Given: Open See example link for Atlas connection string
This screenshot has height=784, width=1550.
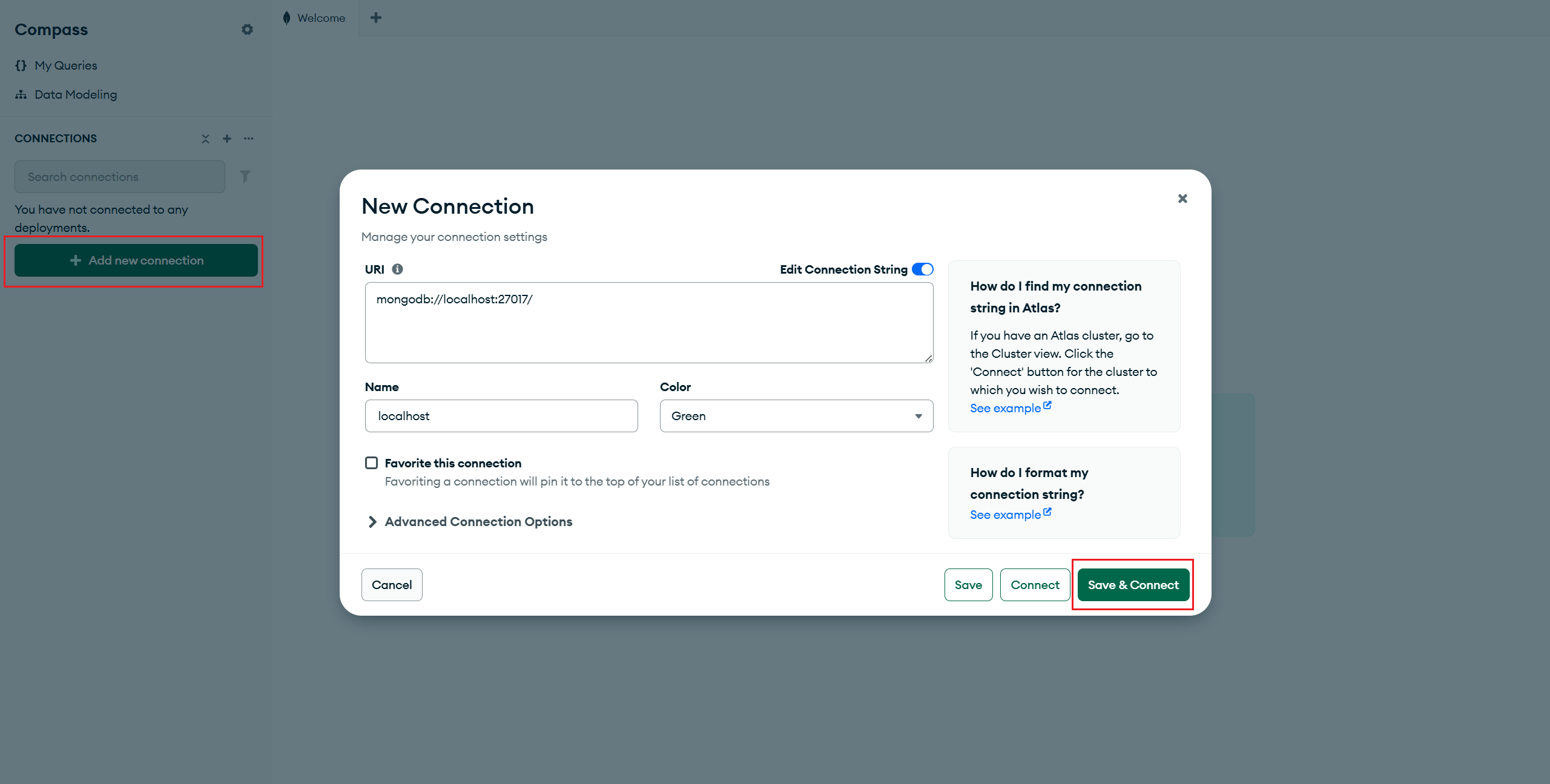Looking at the screenshot, I should [x=1011, y=407].
